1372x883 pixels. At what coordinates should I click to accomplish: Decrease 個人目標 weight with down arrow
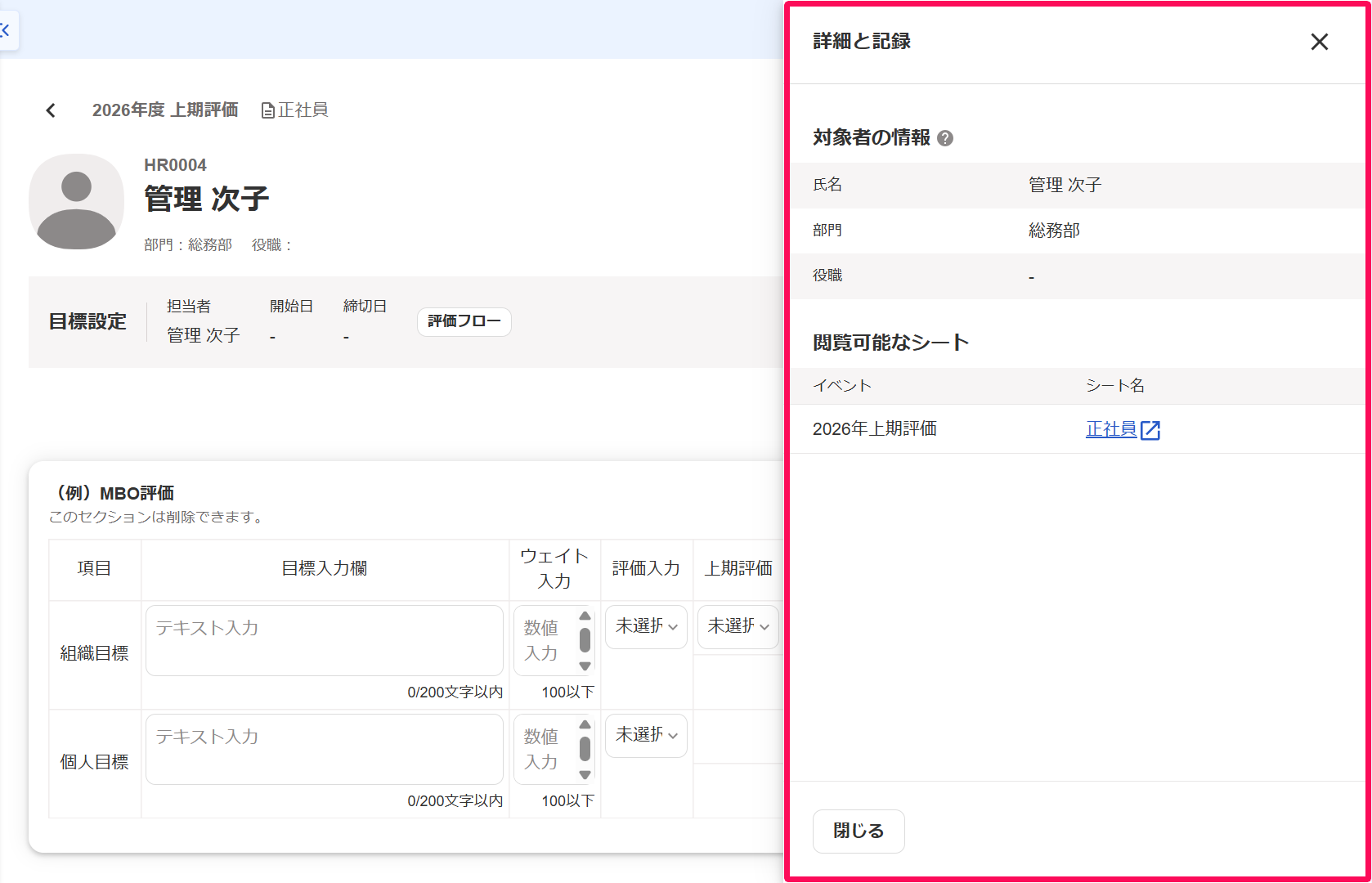585,774
